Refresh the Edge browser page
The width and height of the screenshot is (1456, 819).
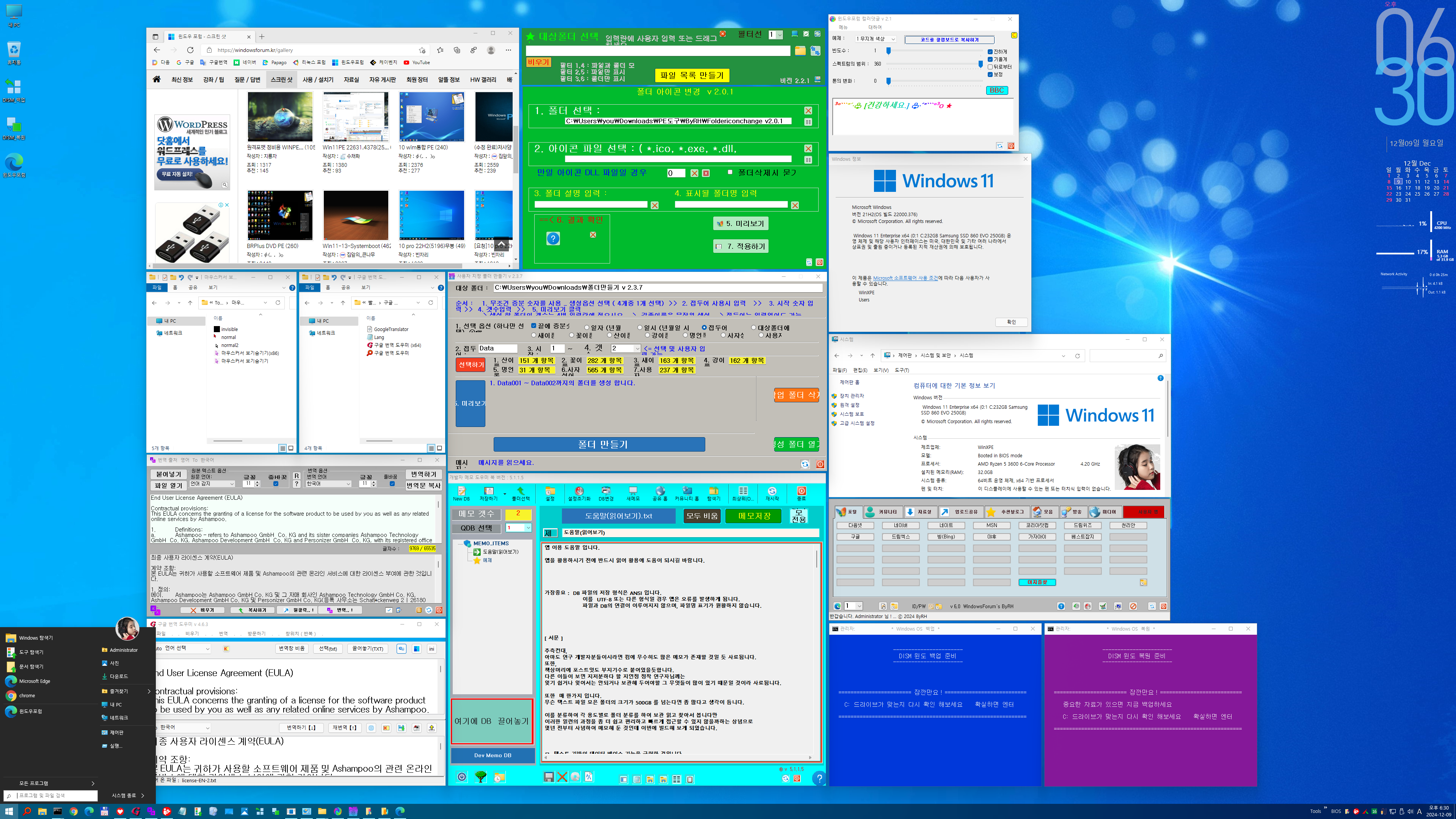tap(190, 50)
